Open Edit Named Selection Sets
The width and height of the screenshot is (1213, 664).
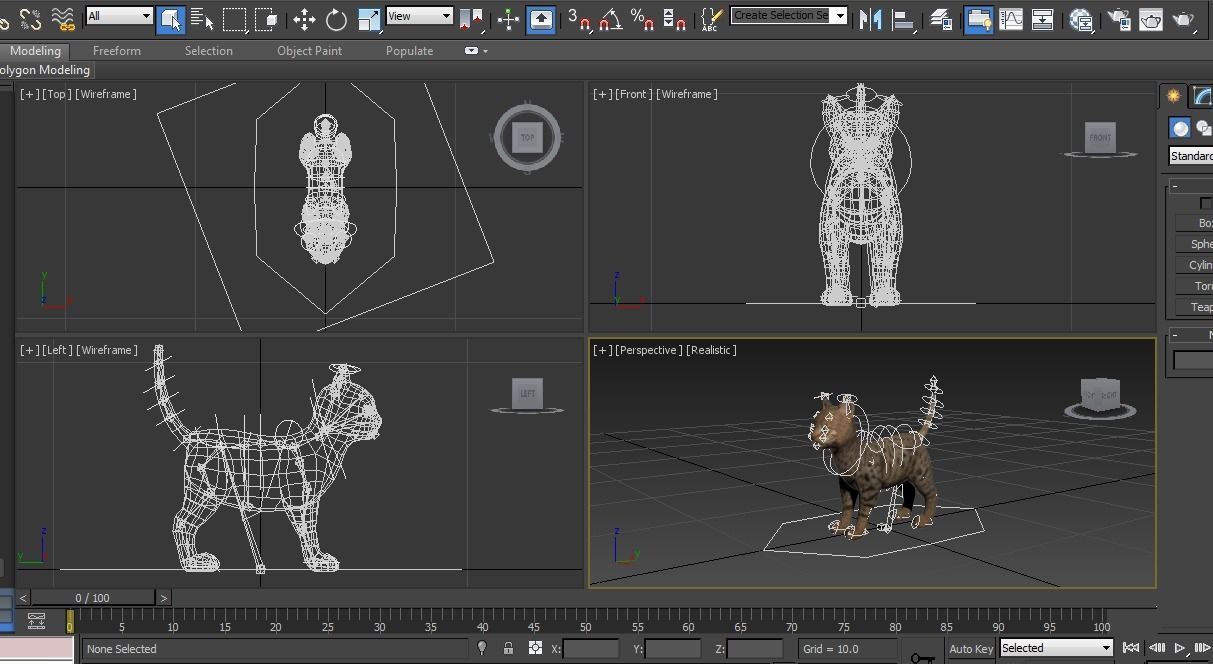711,18
